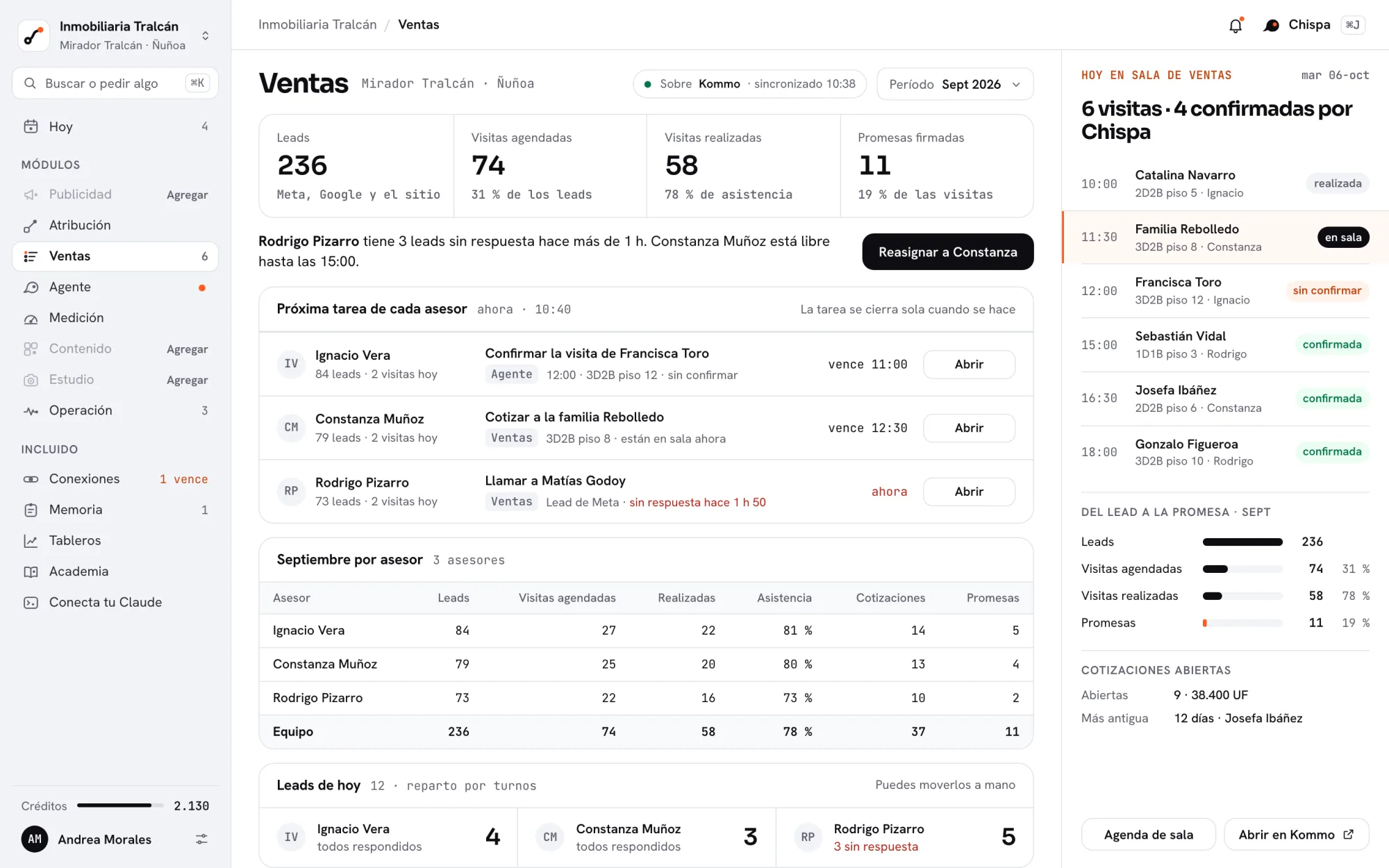Select Familia Rebolledo 11:30 visit
1389x868 pixels.
click(1225, 237)
